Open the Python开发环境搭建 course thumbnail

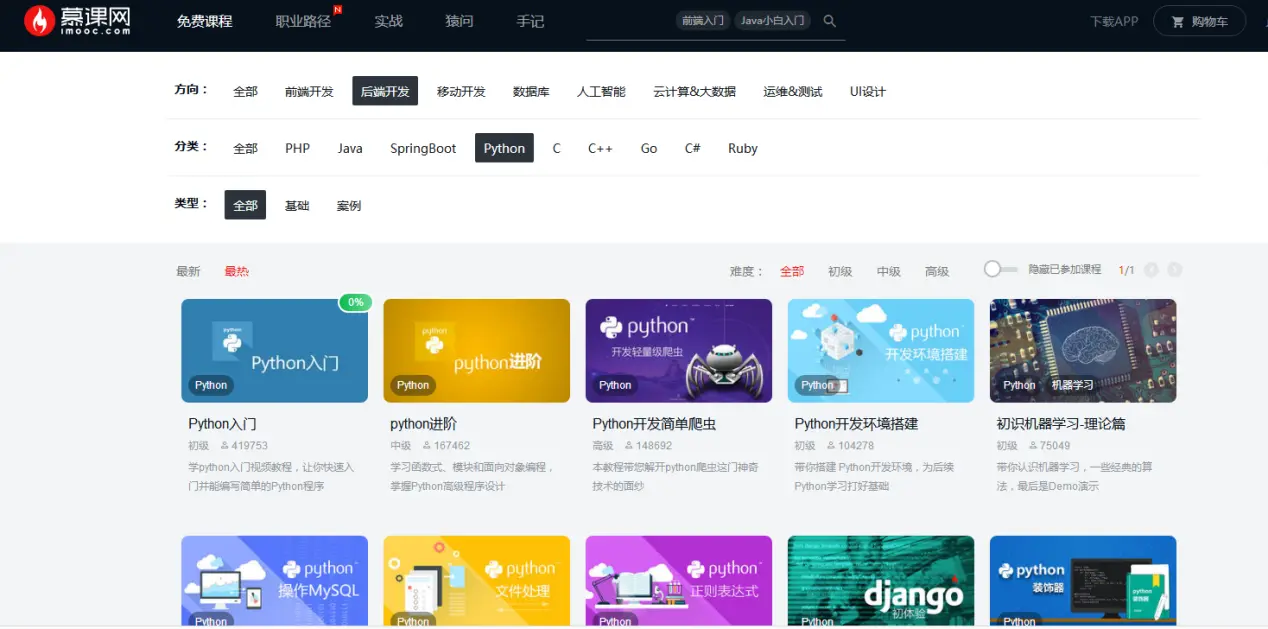click(x=881, y=351)
